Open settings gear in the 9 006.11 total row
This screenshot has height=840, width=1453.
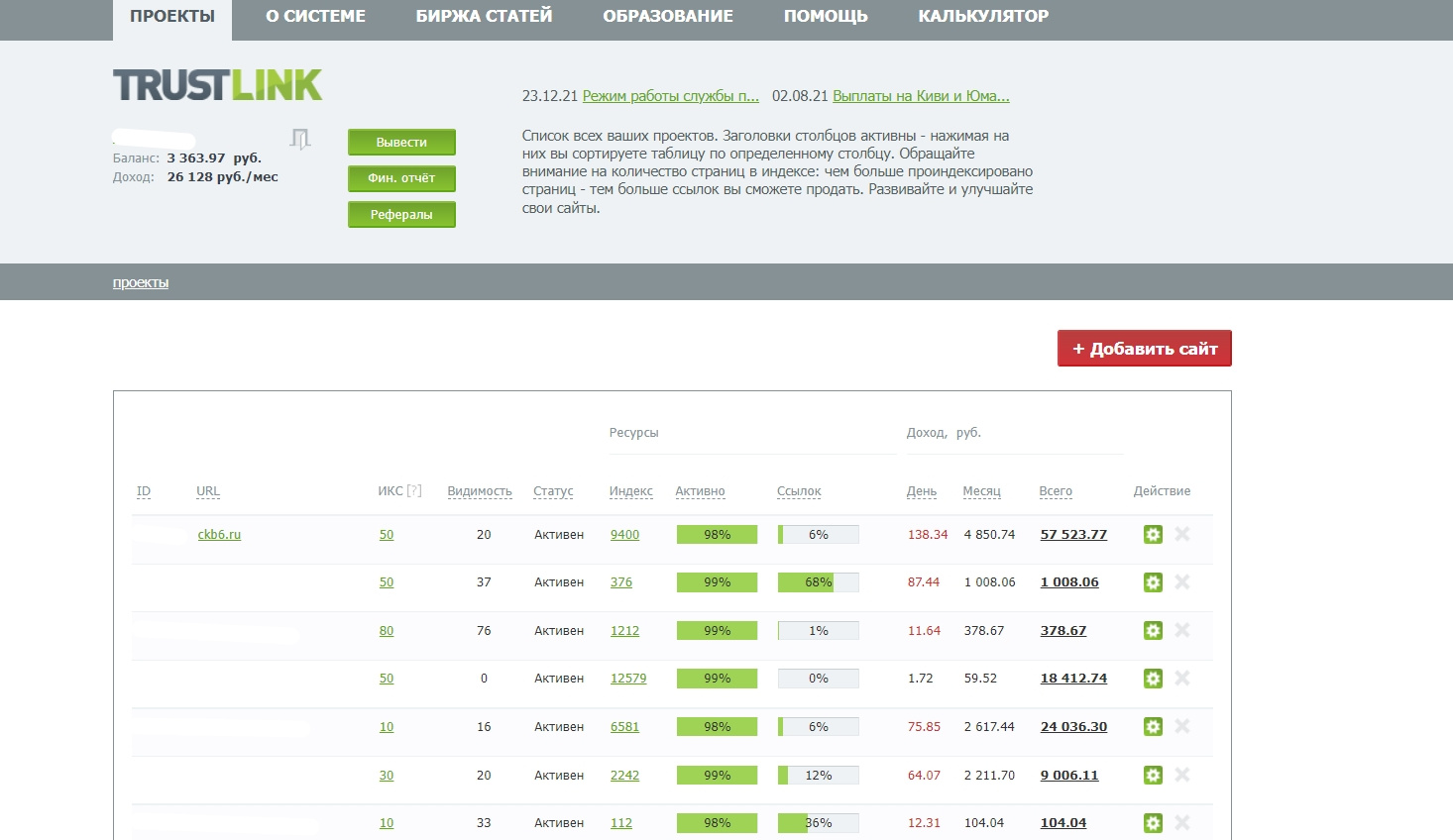[1153, 776]
